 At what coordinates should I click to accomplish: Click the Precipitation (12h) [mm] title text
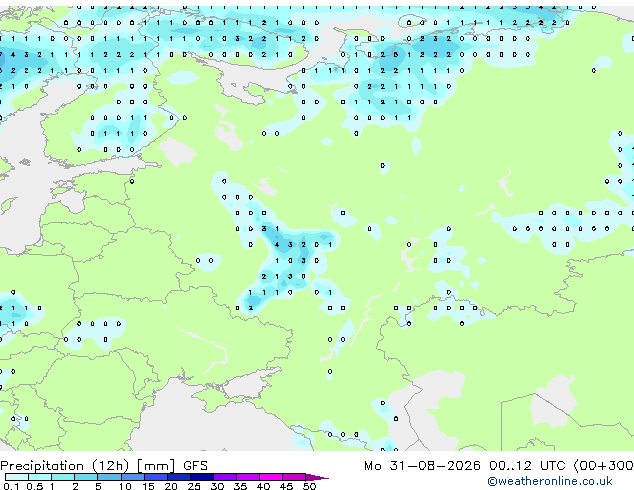coord(88,466)
